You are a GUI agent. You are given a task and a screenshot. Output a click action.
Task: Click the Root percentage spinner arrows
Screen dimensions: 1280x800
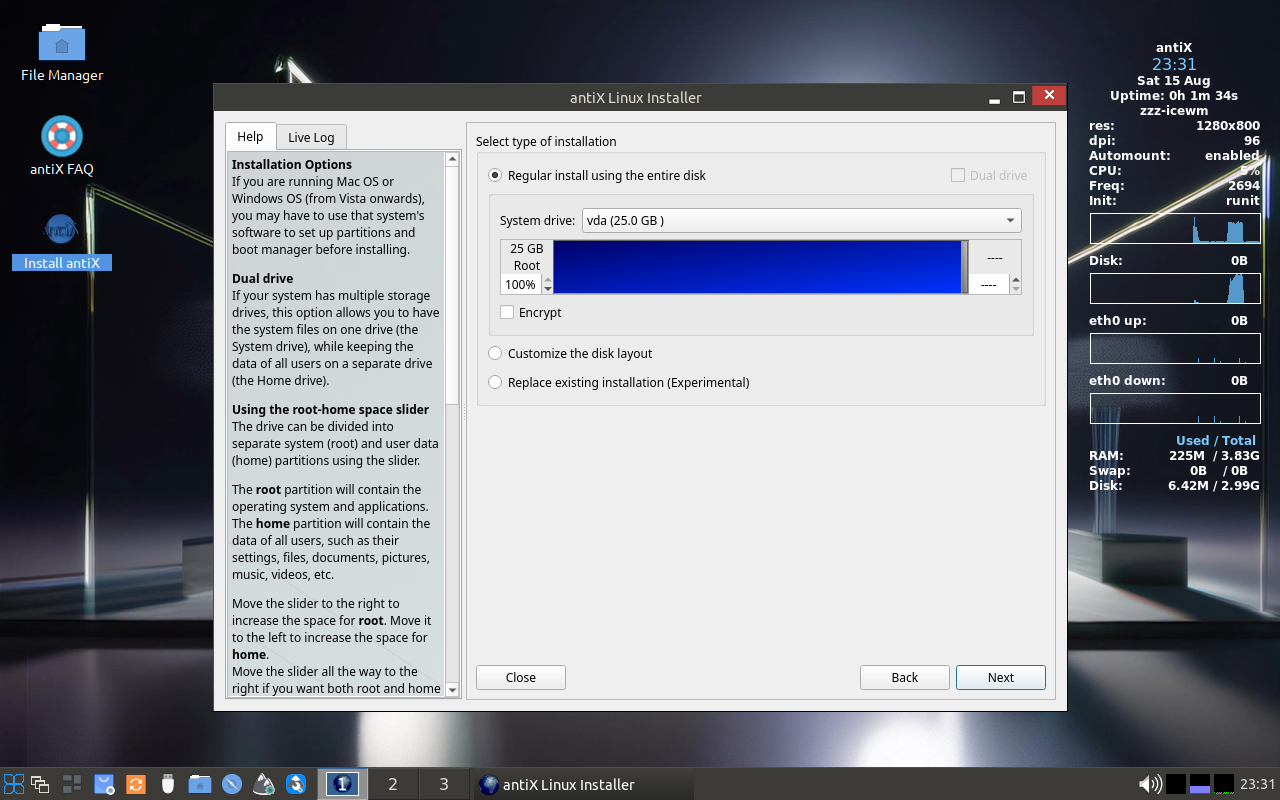click(547, 285)
